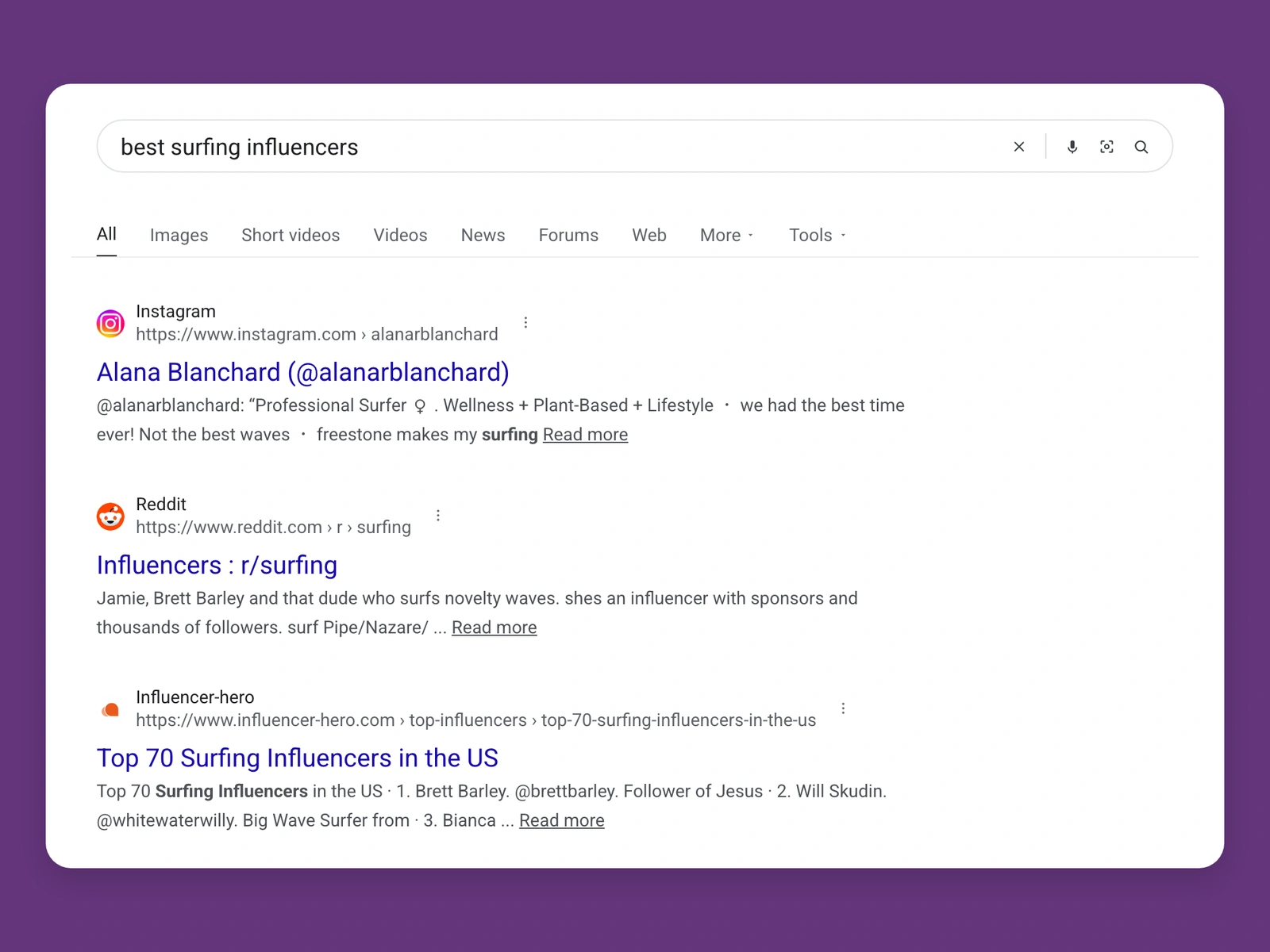Click Read more under the Influencer-hero result
Screen dimensions: 1270x952
click(561, 820)
